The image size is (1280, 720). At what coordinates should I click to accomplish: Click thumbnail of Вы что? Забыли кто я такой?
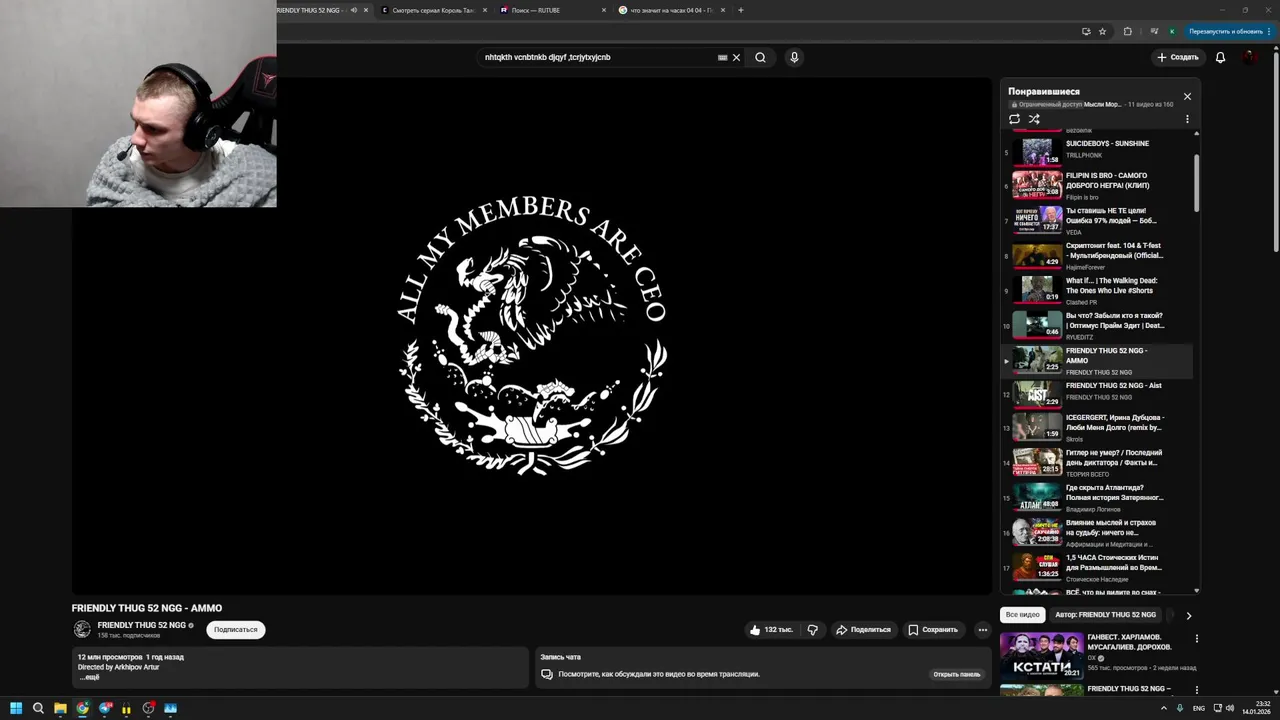point(1037,324)
